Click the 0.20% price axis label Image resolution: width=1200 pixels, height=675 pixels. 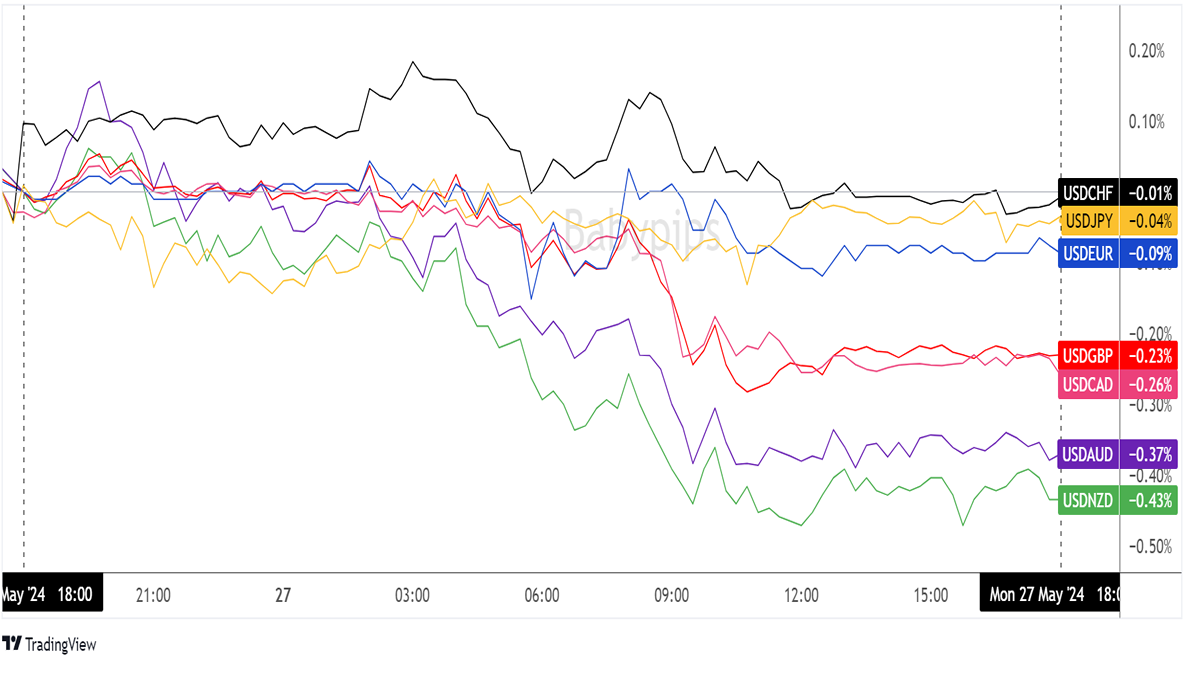pyautogui.click(x=1146, y=51)
